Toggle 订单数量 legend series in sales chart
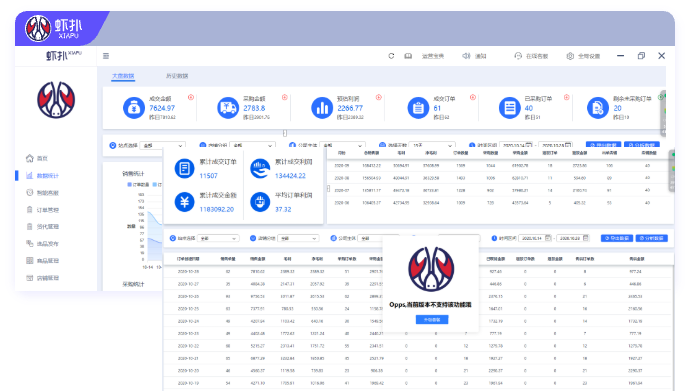The height and width of the screenshot is (391, 690). [138, 184]
